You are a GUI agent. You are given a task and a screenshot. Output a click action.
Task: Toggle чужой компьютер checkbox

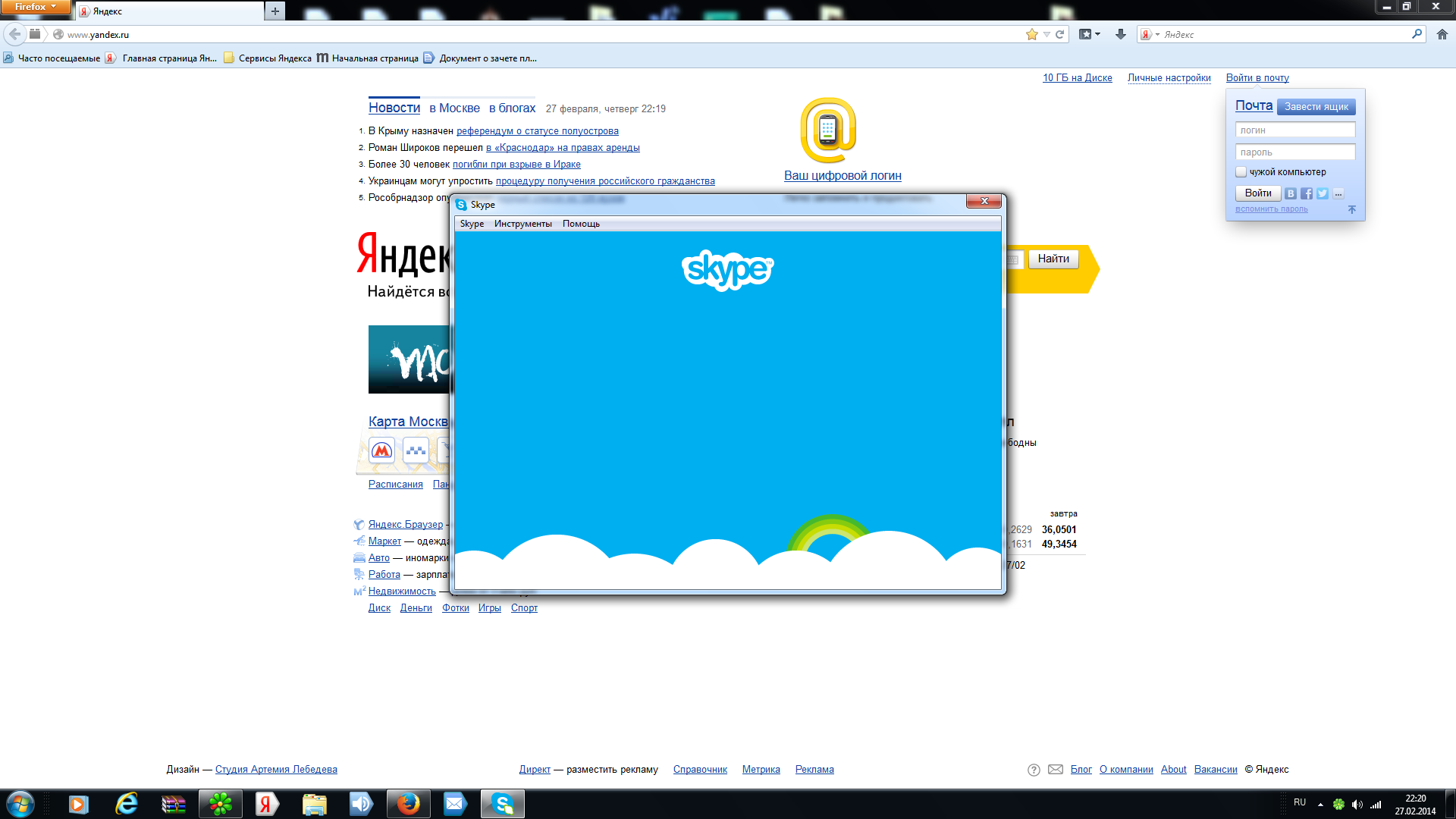[1241, 172]
